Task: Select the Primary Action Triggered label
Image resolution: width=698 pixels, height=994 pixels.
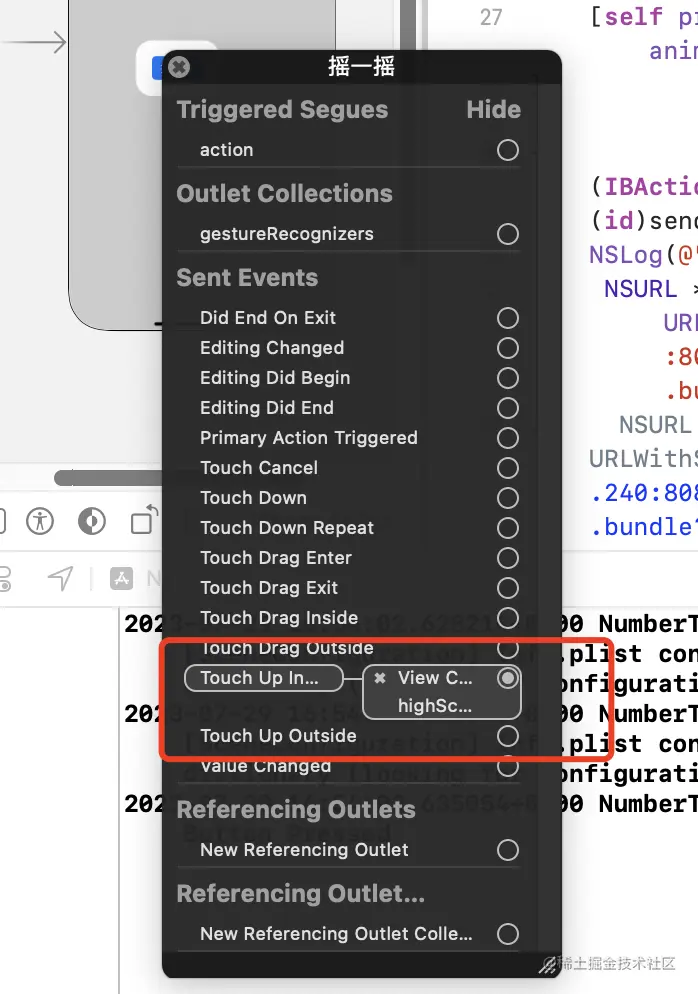Action: (x=309, y=437)
